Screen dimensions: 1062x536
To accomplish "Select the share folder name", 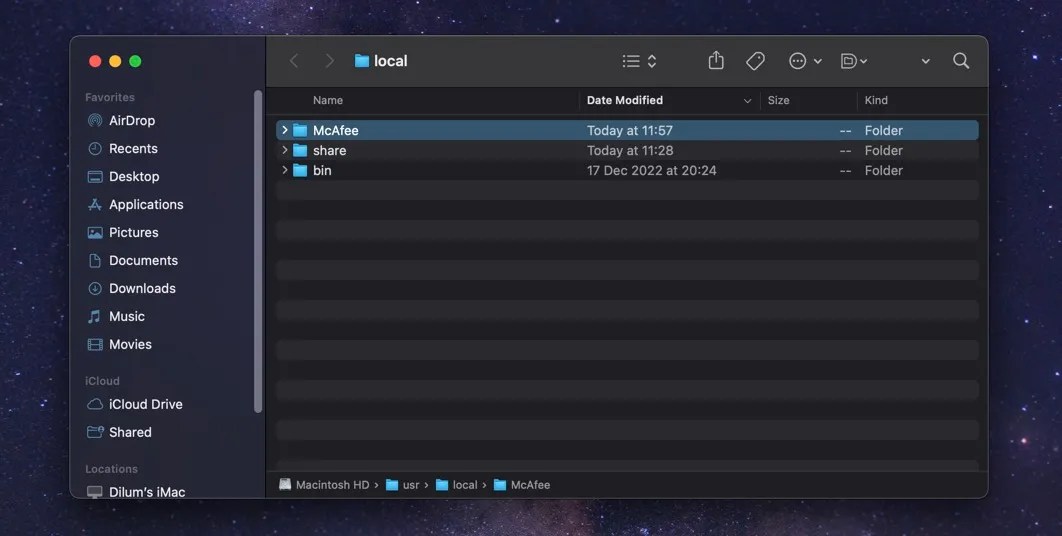I will click(x=329, y=150).
